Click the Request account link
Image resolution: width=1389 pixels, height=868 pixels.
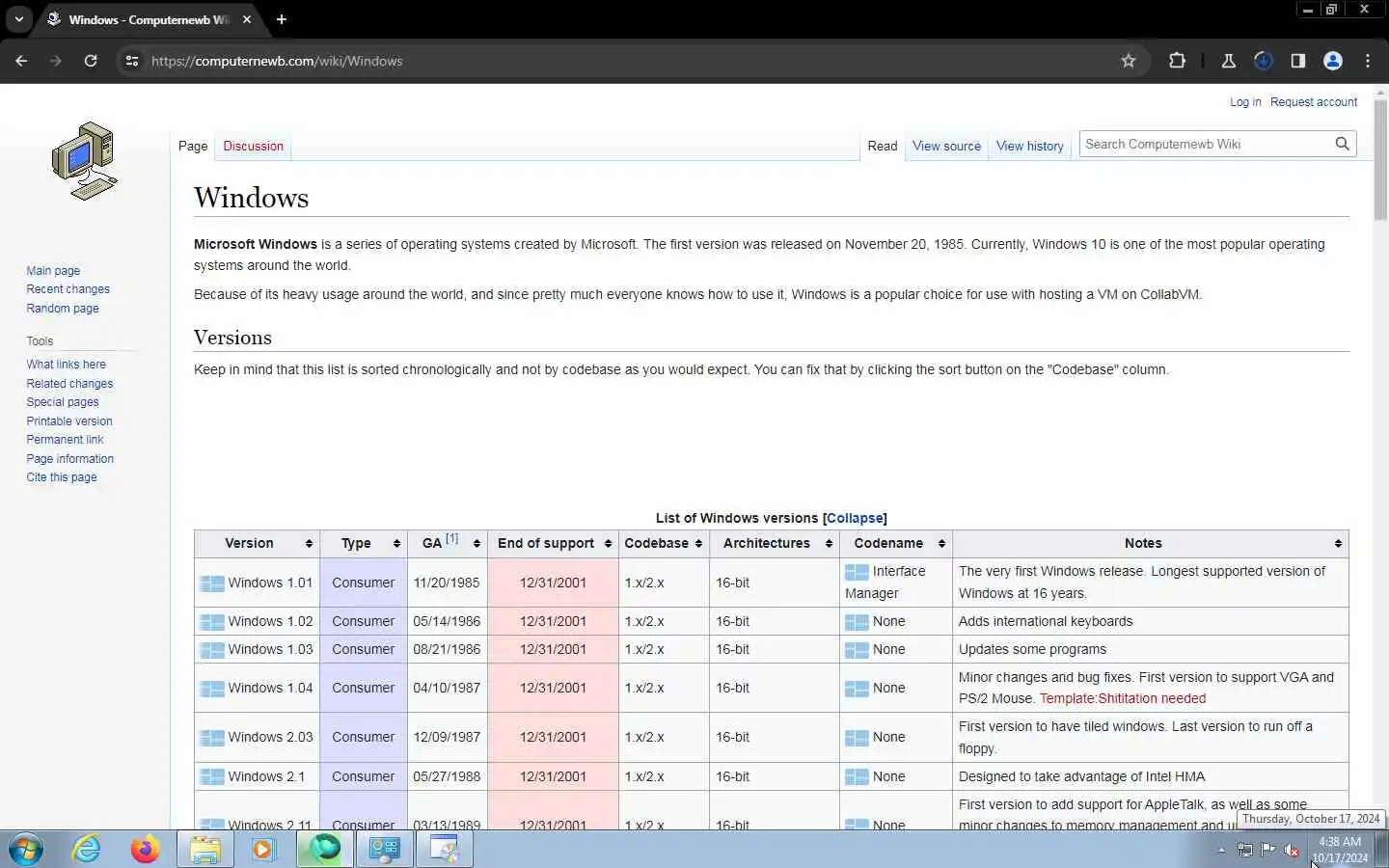point(1314,102)
